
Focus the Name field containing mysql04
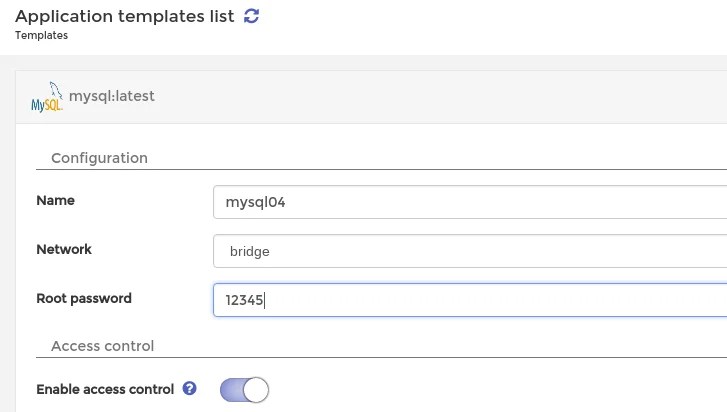[470, 201]
